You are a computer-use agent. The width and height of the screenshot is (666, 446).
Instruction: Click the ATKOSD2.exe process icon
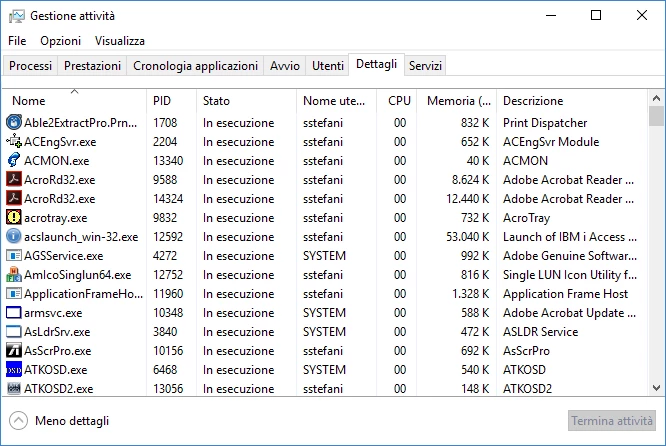point(14,388)
